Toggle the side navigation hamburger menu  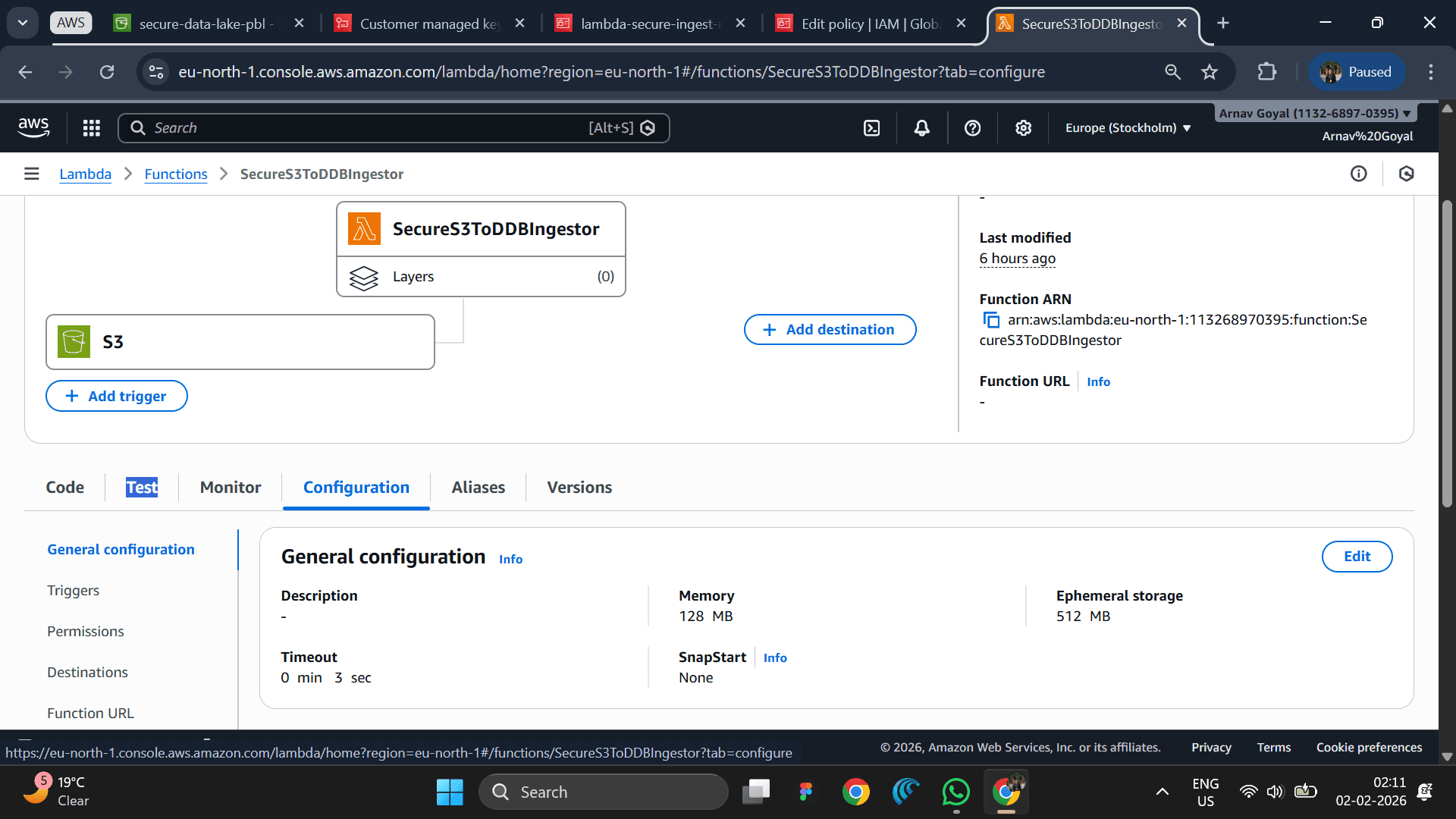[x=31, y=174]
